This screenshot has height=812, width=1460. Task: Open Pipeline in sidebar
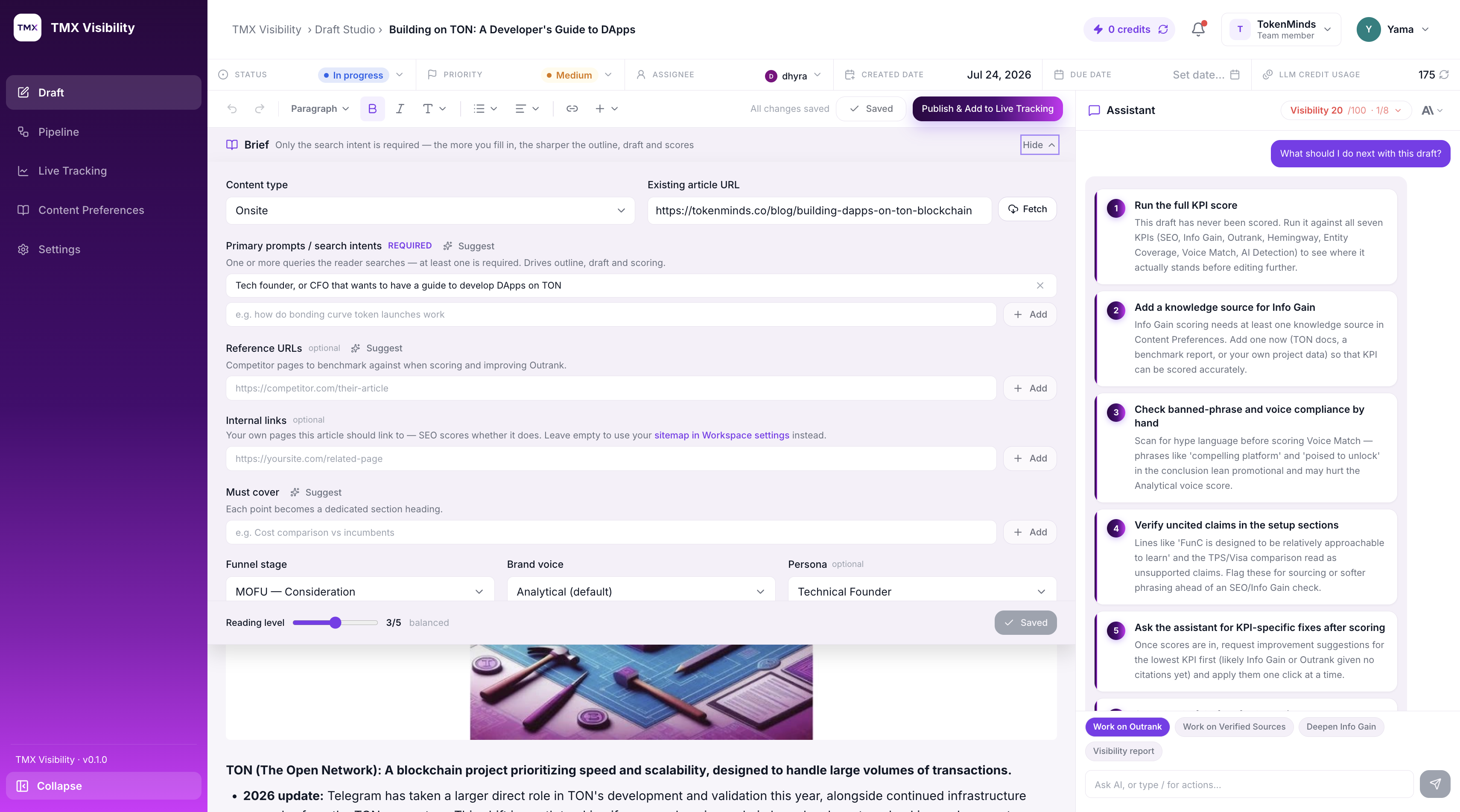tap(104, 132)
